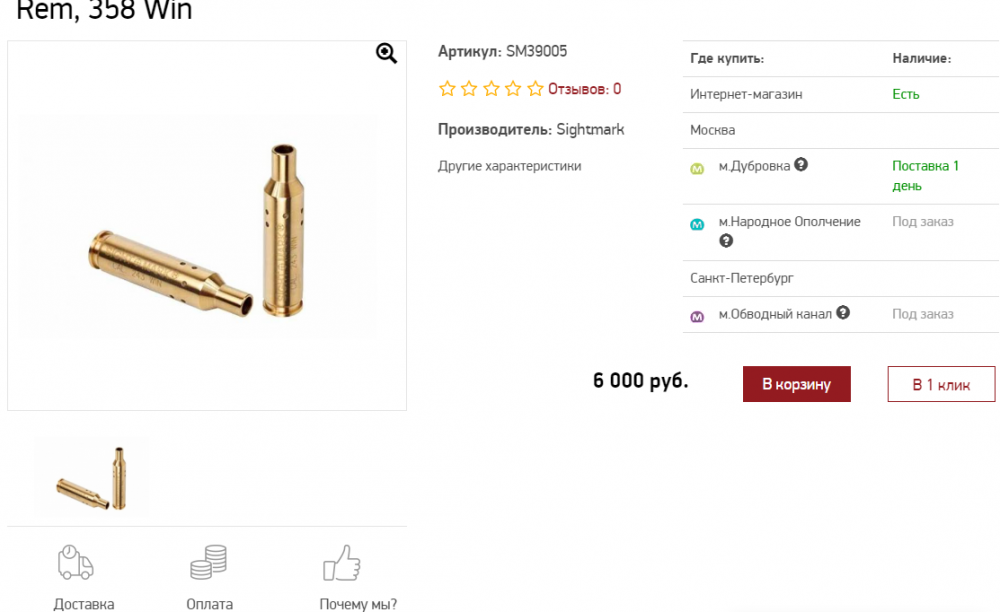Click the question mark icon next to м.Дубровка
Viewport: 1000px width, 612px height.
pyautogui.click(x=801, y=165)
